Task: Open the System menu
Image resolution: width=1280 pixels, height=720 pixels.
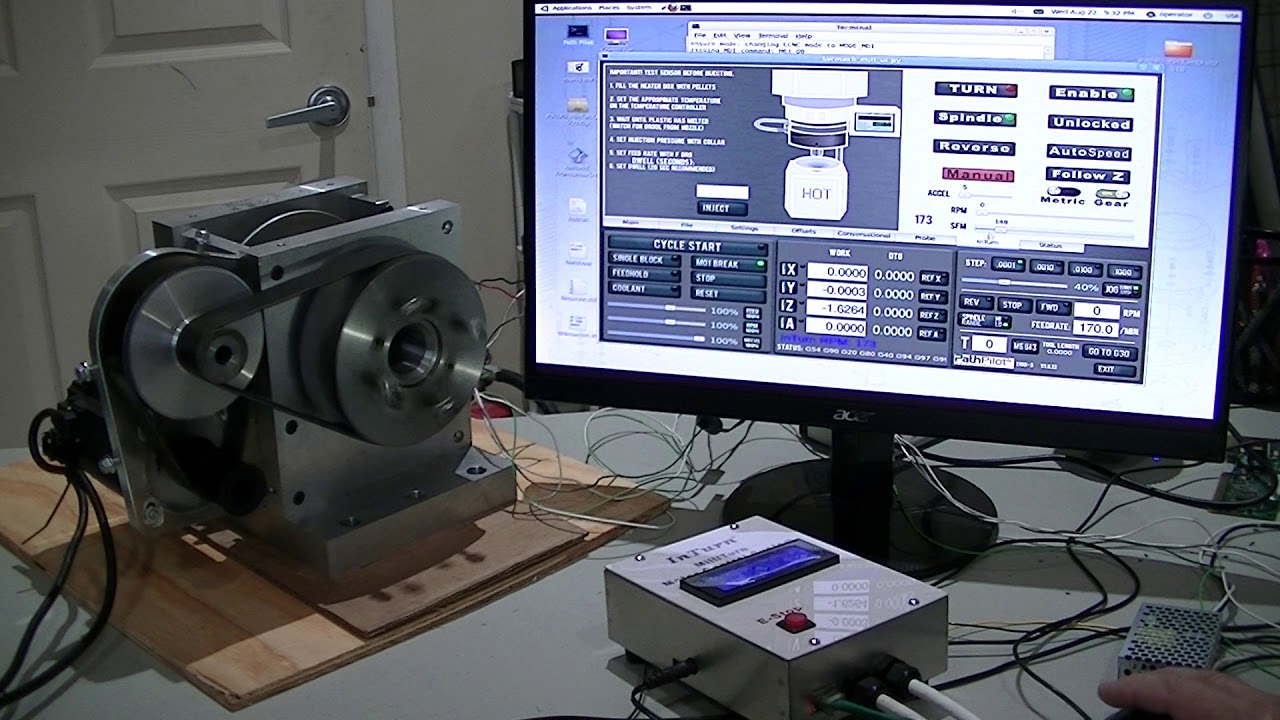Action: tap(640, 7)
